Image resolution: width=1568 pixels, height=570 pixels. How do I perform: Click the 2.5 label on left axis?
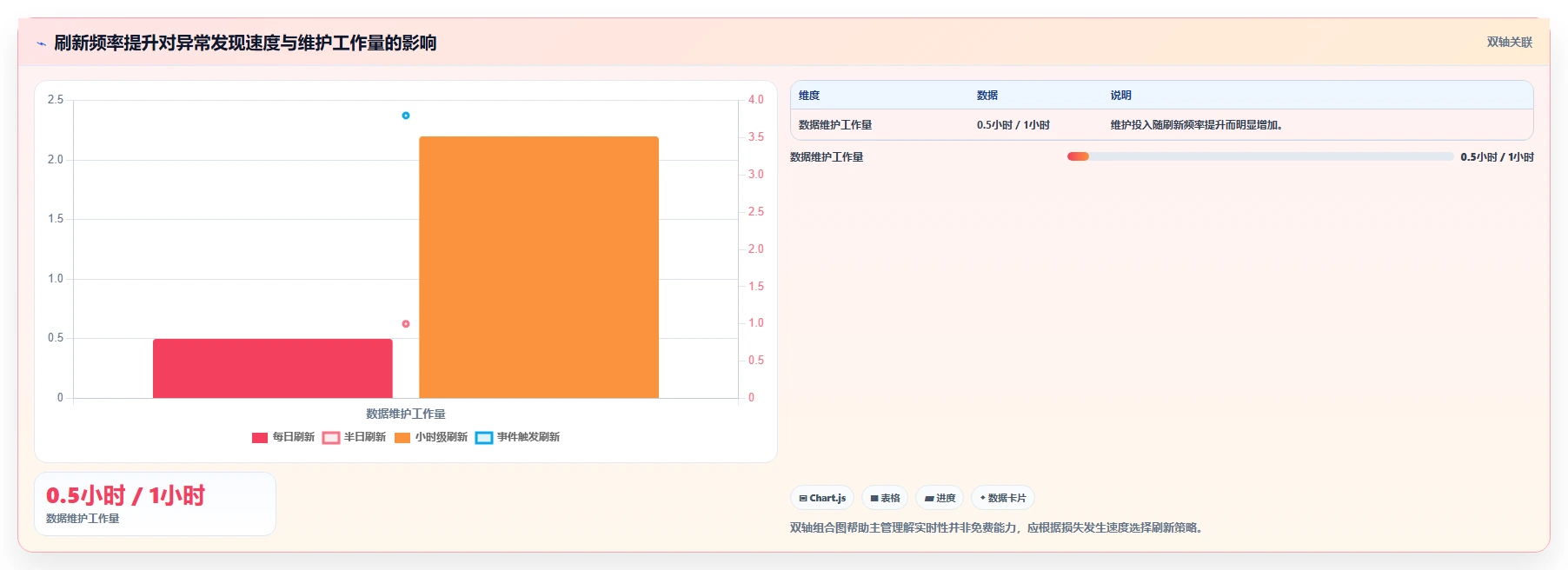(56, 100)
